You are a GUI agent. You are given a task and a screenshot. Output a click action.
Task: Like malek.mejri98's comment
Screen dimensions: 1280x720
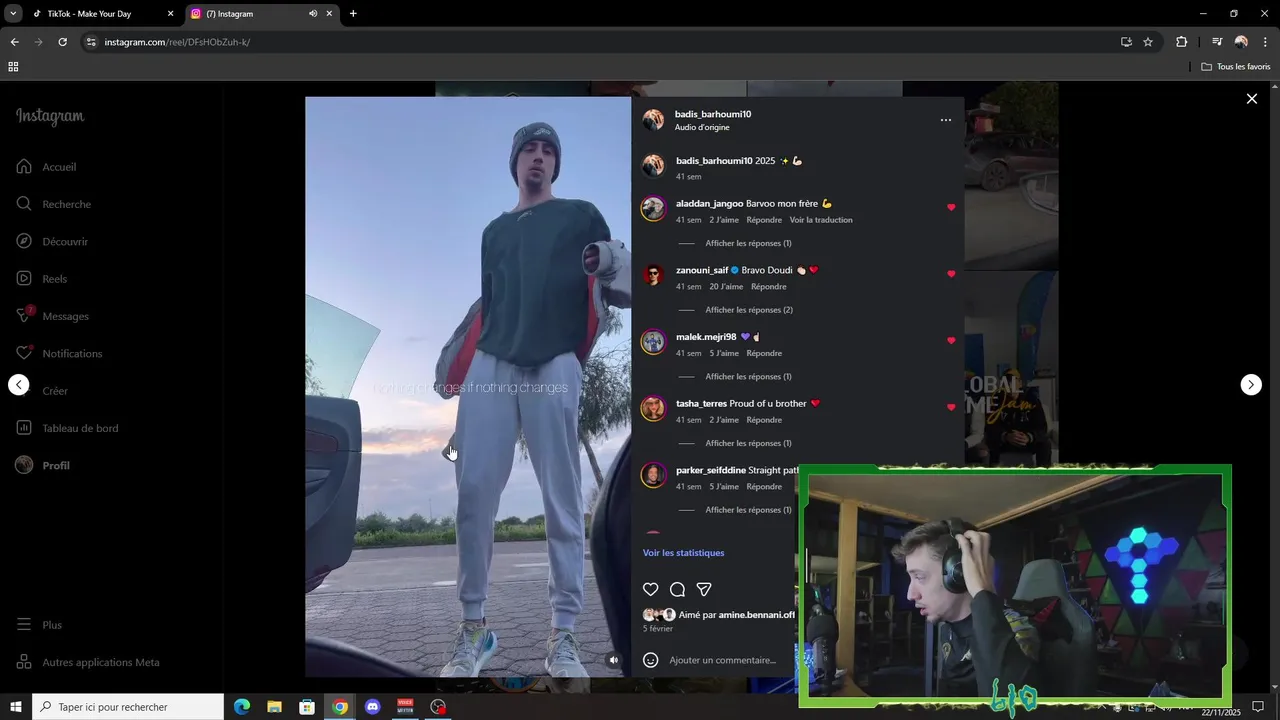pyautogui.click(x=951, y=341)
